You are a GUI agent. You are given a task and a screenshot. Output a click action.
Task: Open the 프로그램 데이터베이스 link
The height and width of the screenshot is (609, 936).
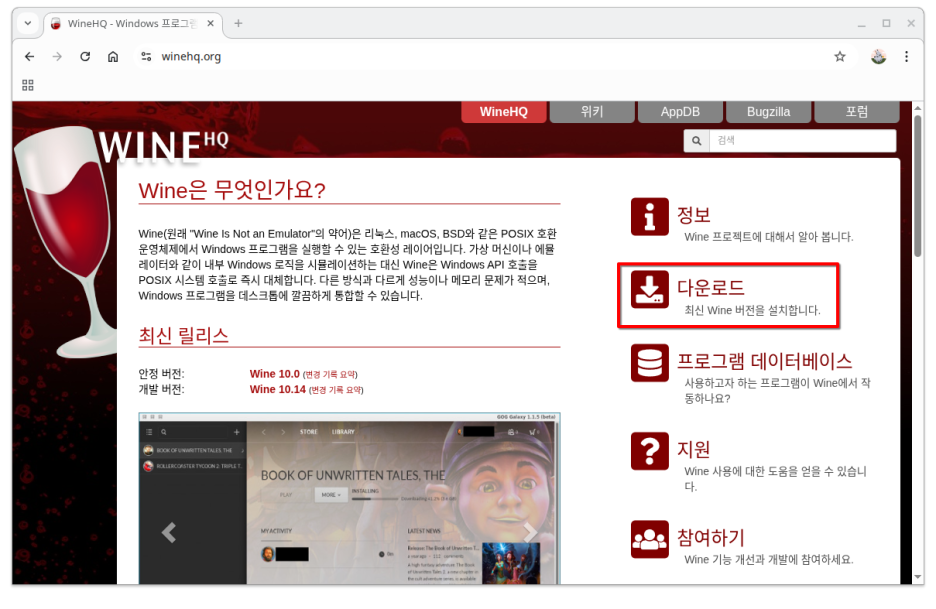[765, 361]
